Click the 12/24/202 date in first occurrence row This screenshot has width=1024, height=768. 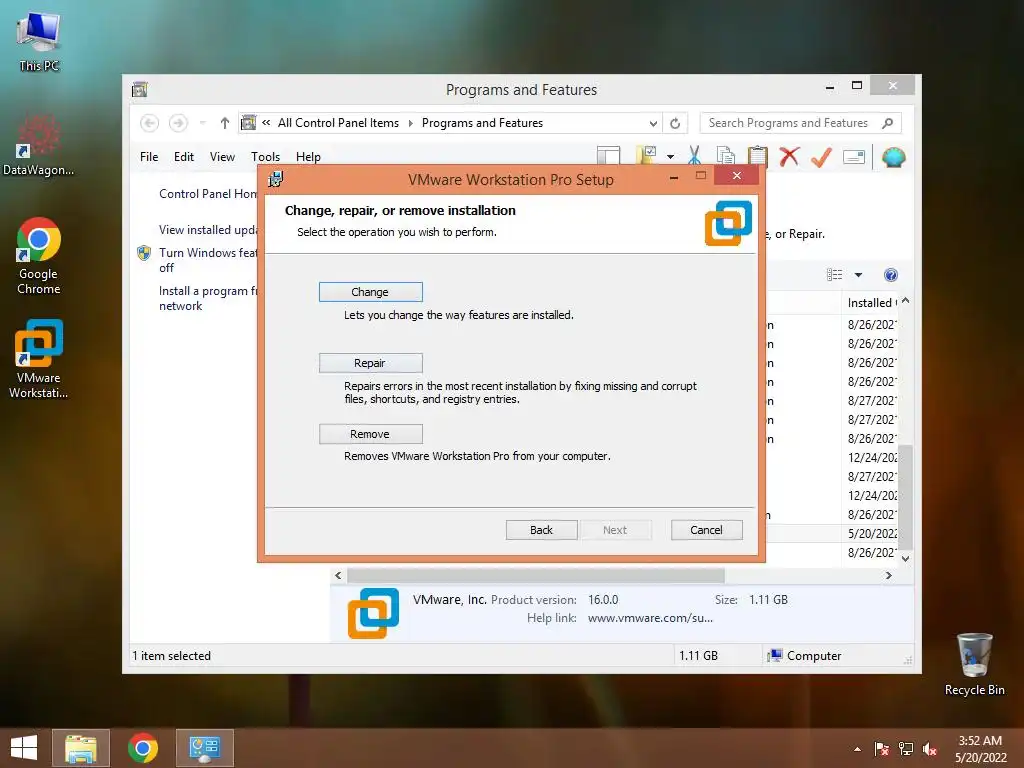click(872, 458)
